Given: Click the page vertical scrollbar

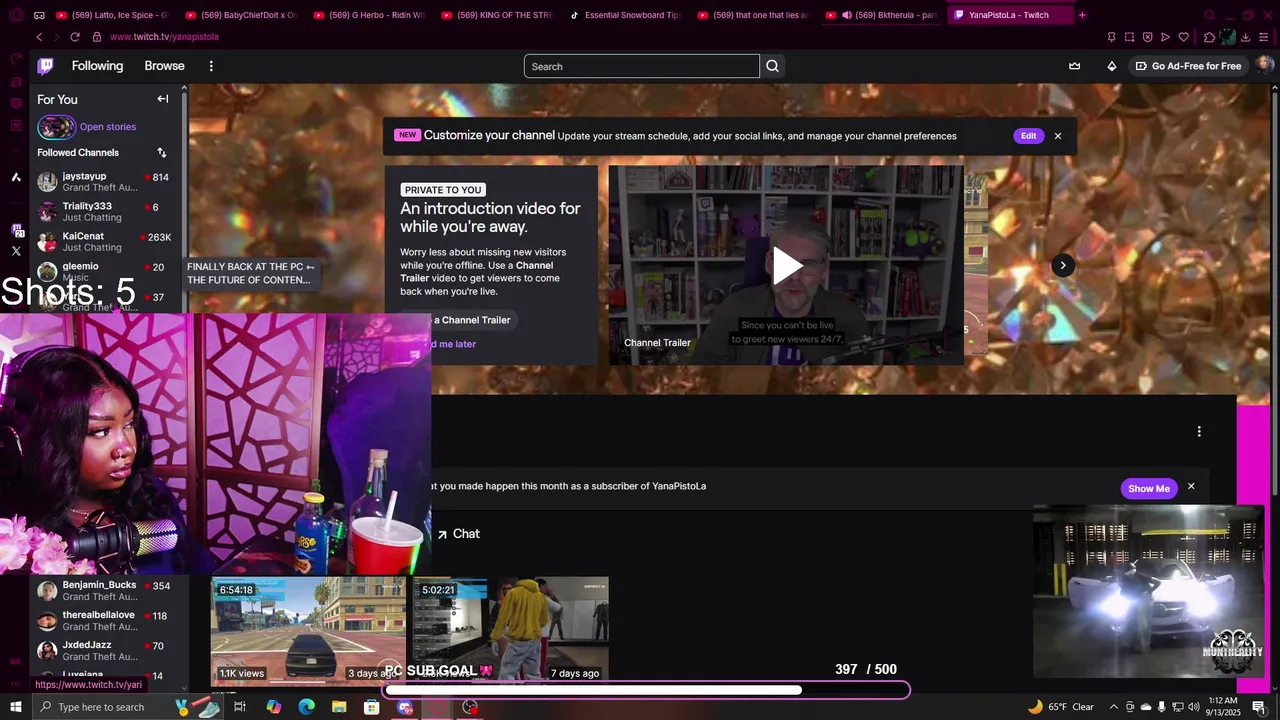Looking at the screenshot, I should point(1275,290).
